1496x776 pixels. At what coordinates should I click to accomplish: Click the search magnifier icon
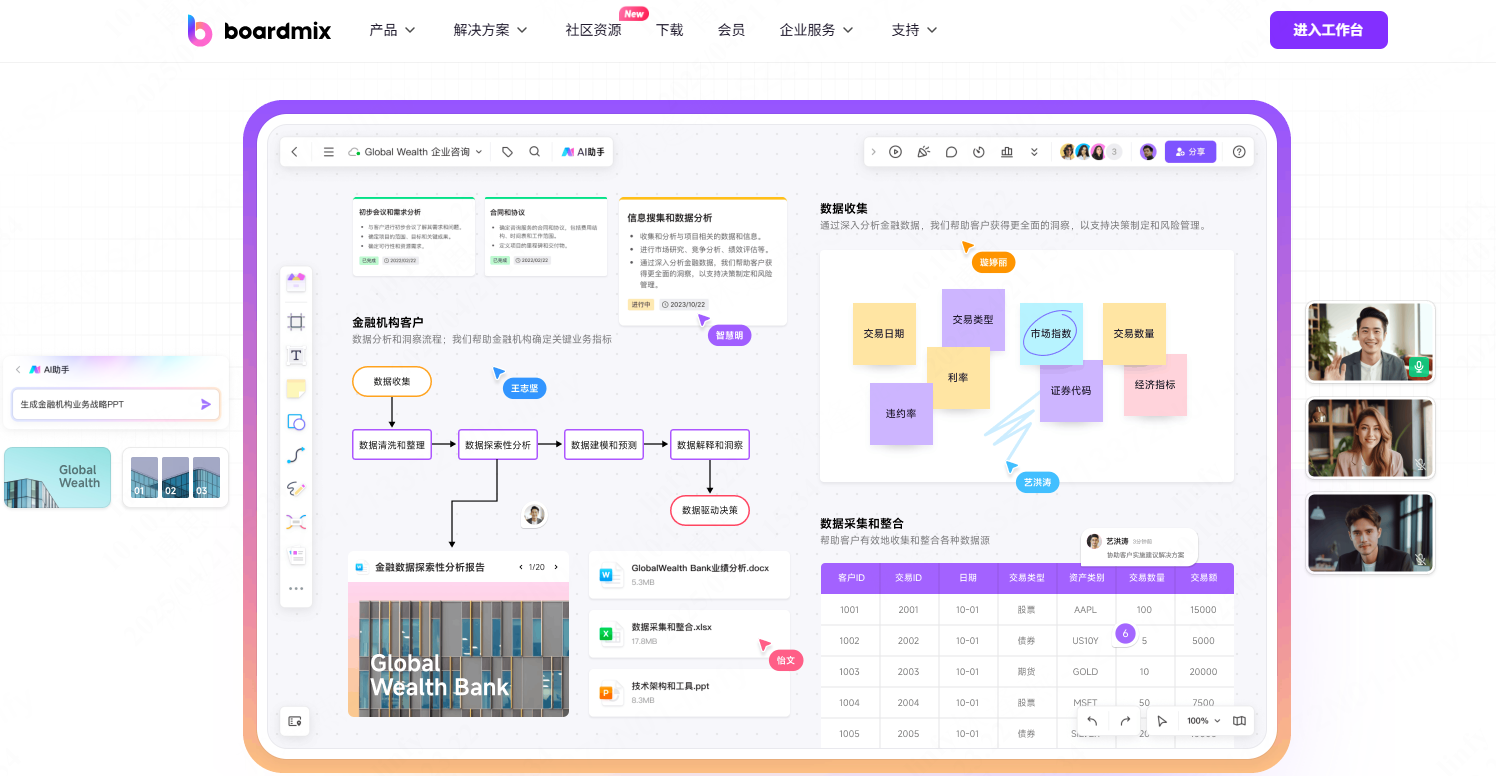pos(535,152)
